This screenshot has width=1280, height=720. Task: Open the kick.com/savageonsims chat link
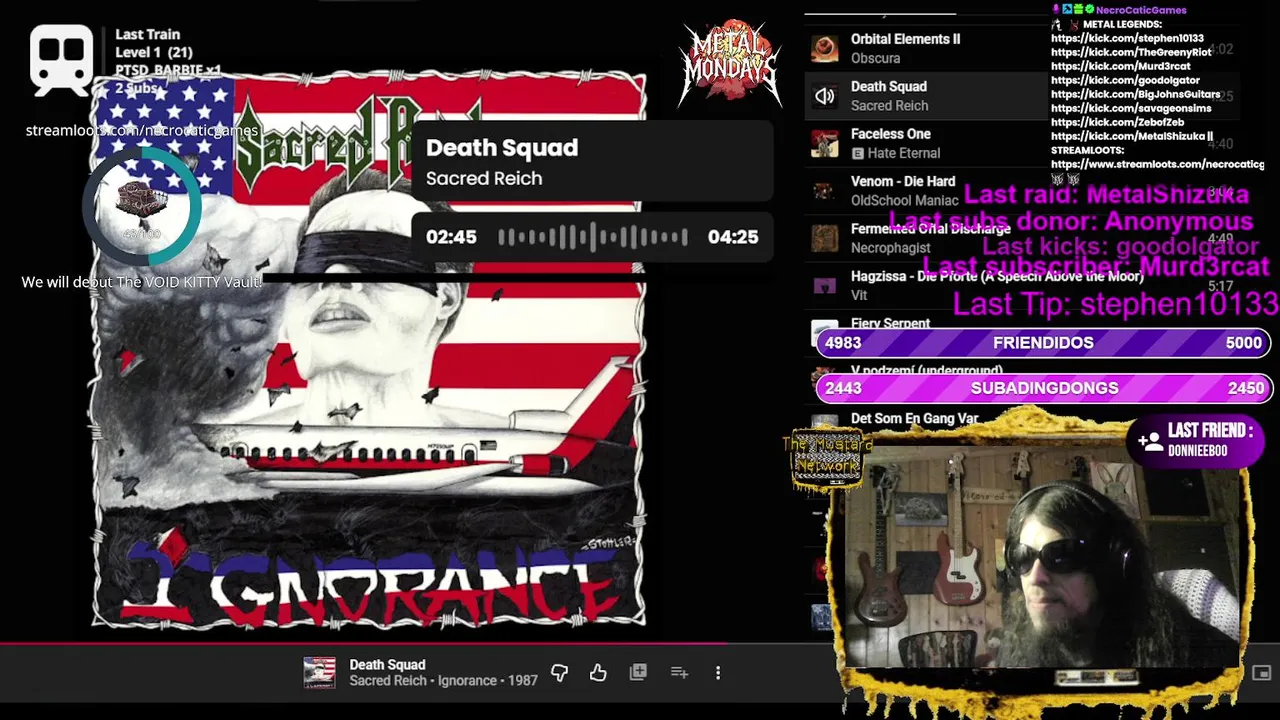click(x=1131, y=108)
